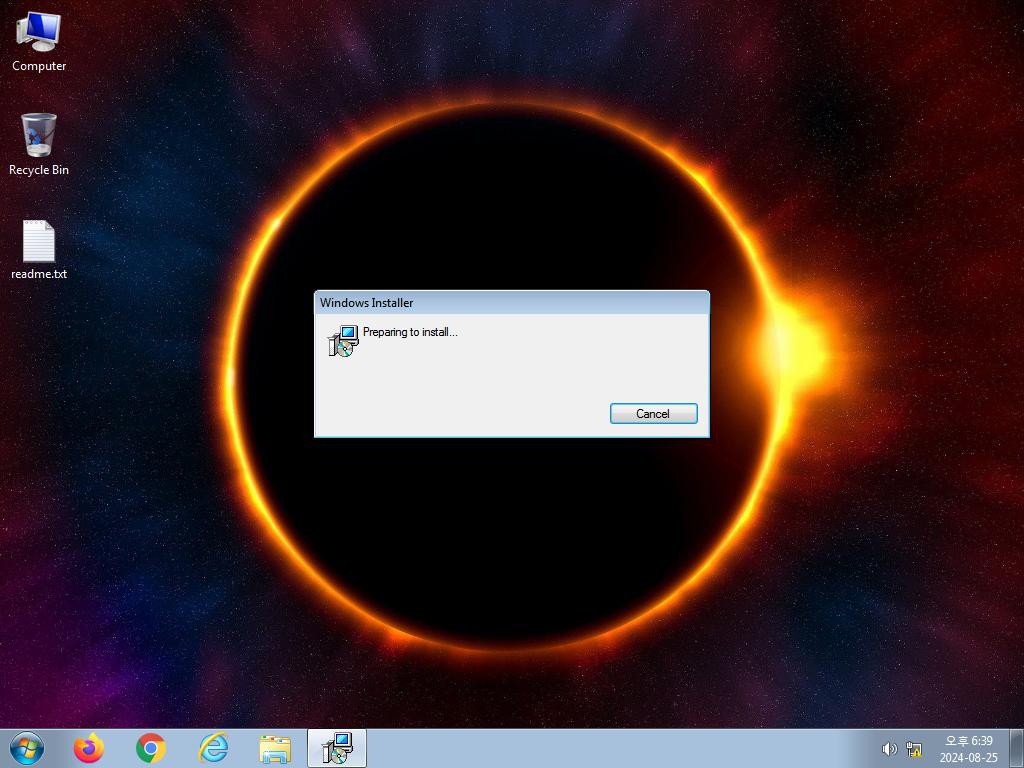Open Windows Explorer from the taskbar
Viewport: 1024px width, 768px height.
pyautogui.click(x=275, y=748)
